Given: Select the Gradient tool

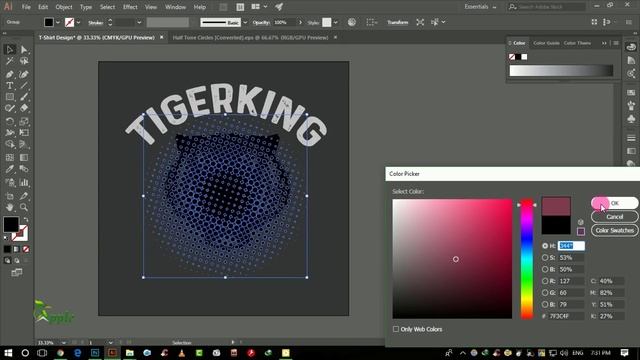Looking at the screenshot, I should coord(24,158).
